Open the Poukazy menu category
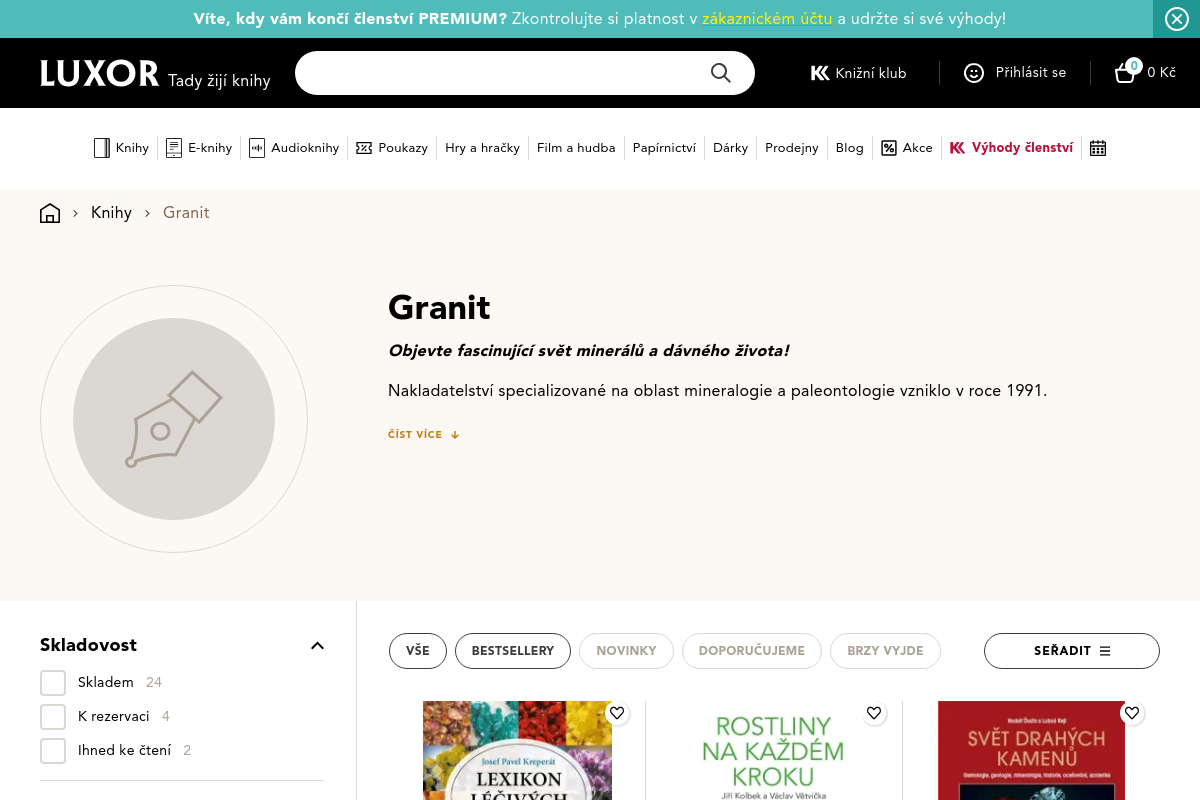This screenshot has height=800, width=1200. tap(392, 148)
